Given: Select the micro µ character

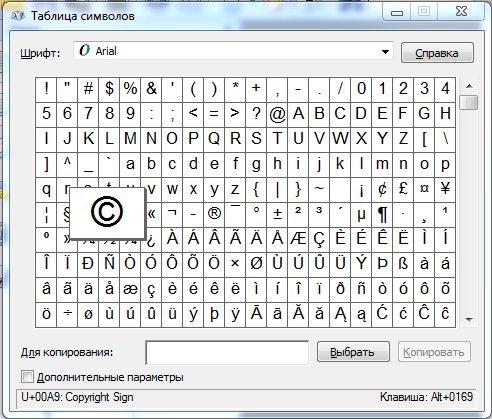Looking at the screenshot, I should pos(361,214).
